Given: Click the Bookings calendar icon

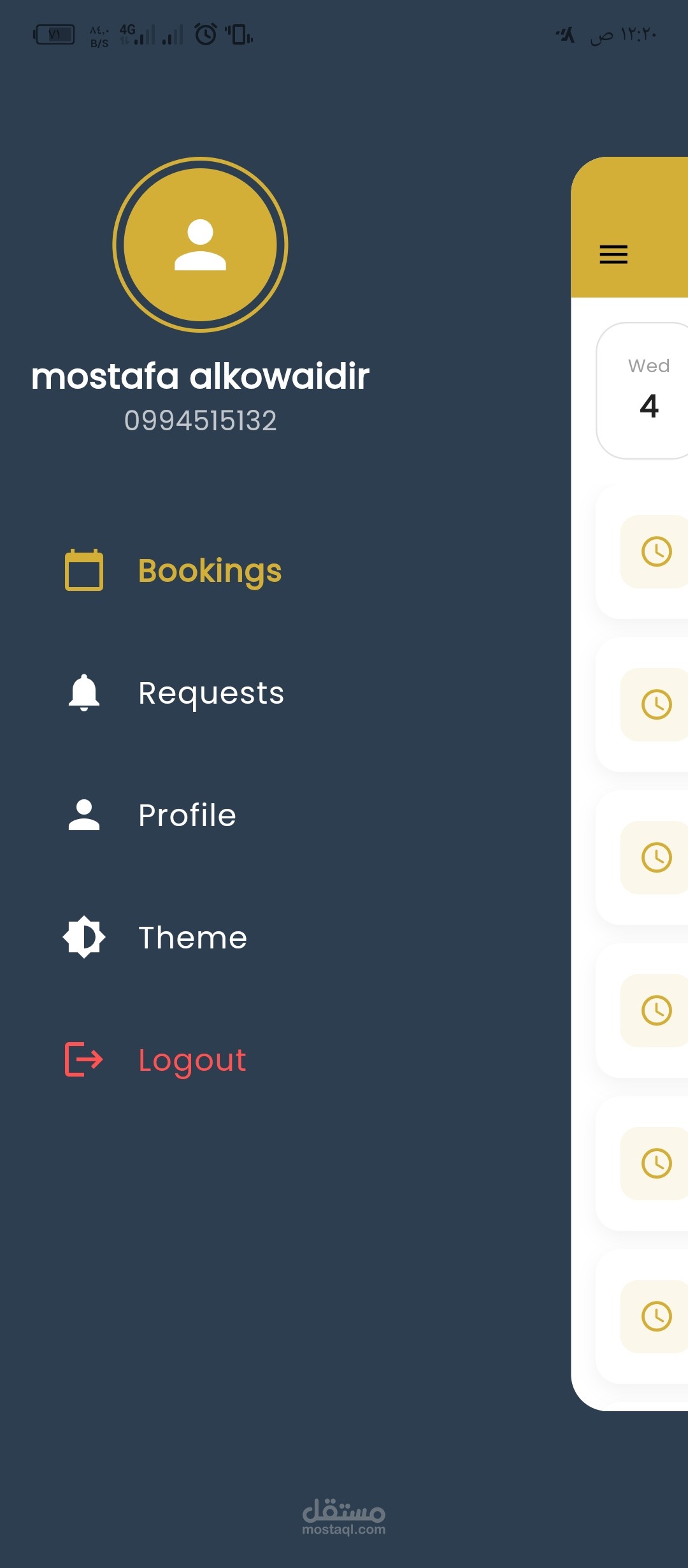Looking at the screenshot, I should [84, 570].
